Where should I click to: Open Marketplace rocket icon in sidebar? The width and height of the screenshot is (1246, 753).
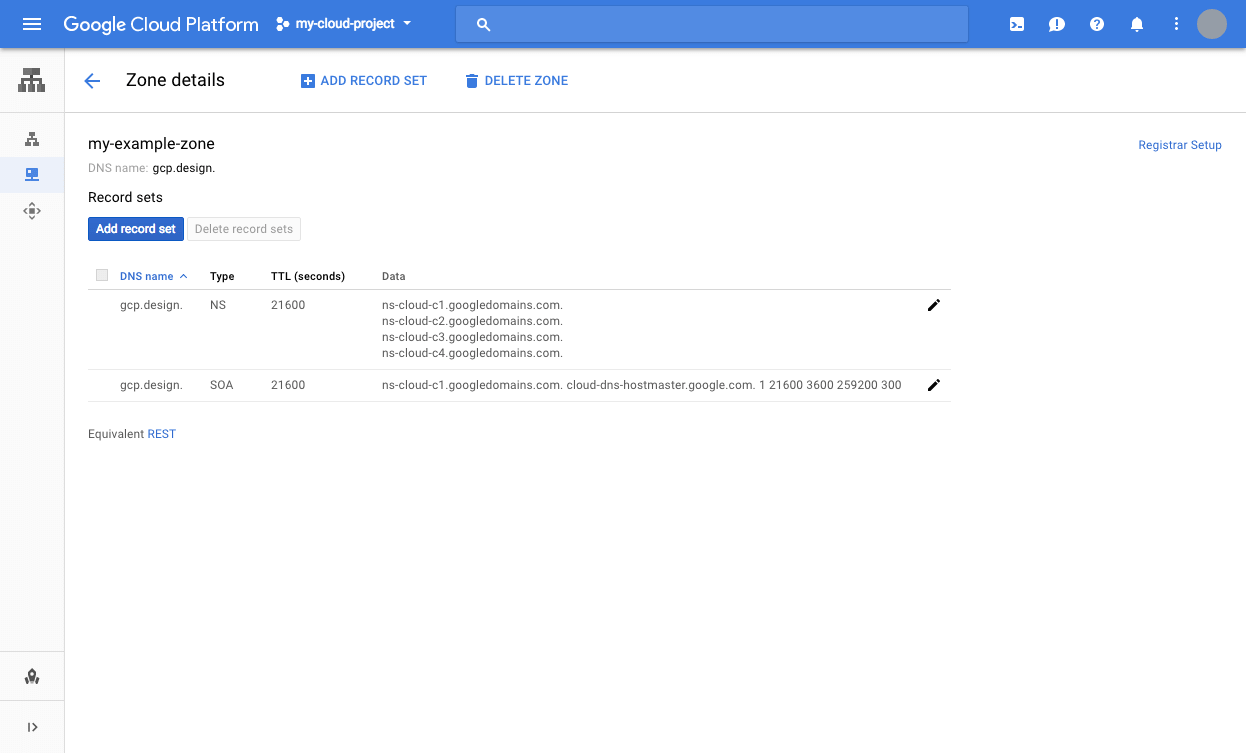(x=32, y=677)
